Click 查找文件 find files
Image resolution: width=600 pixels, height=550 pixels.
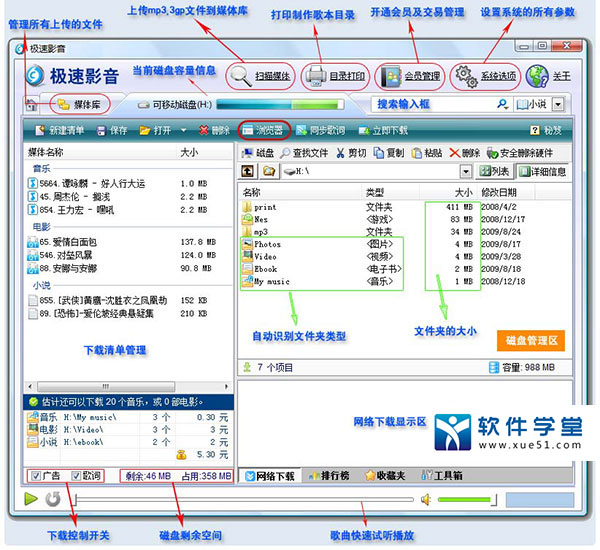tap(304, 153)
